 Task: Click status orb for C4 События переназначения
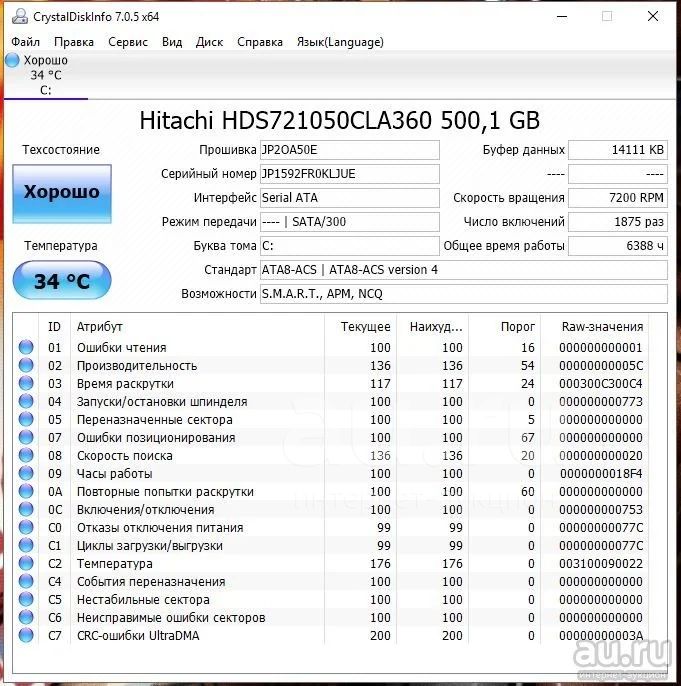[26, 581]
